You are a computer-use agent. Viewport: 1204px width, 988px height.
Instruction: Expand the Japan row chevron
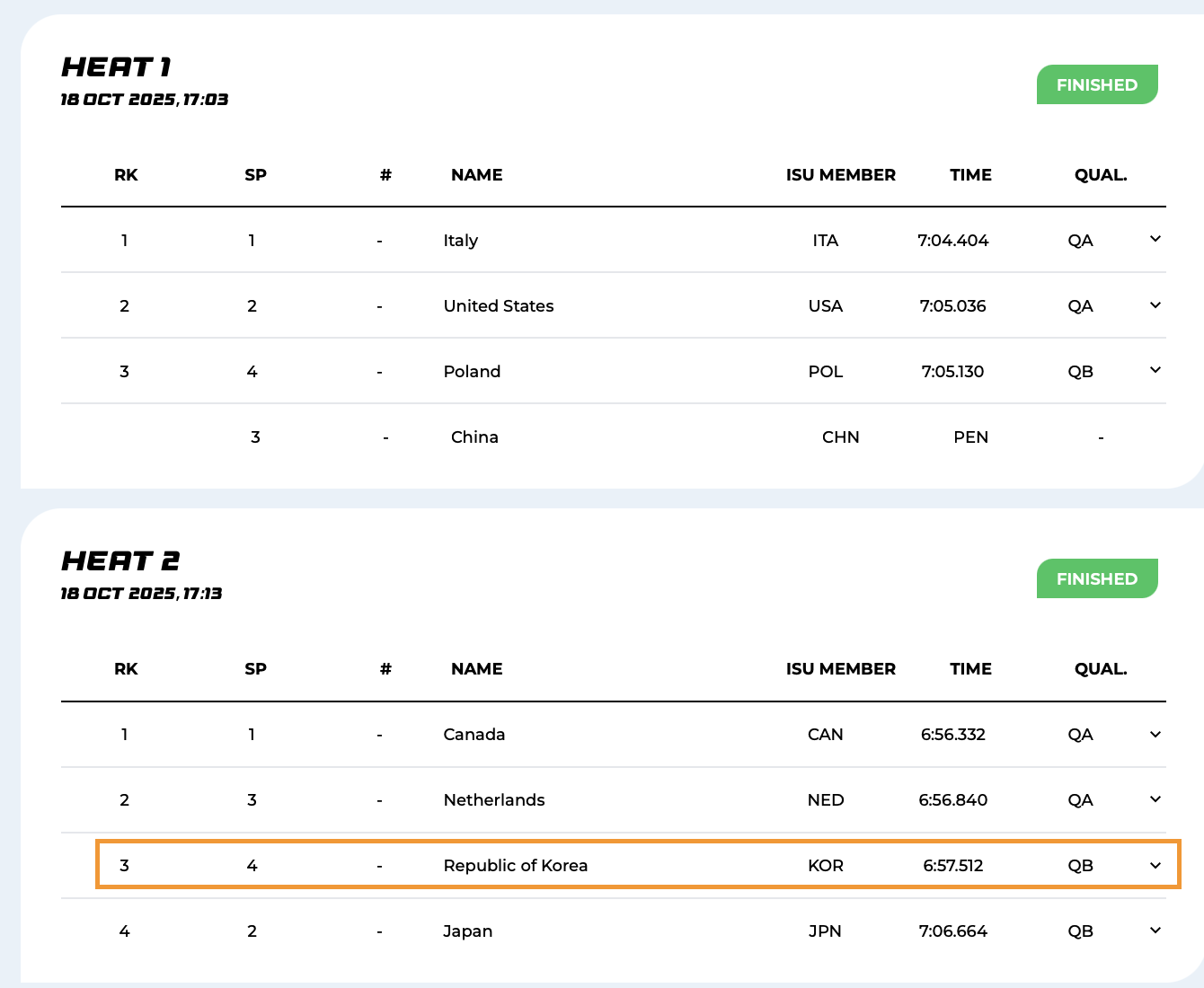pos(1155,931)
